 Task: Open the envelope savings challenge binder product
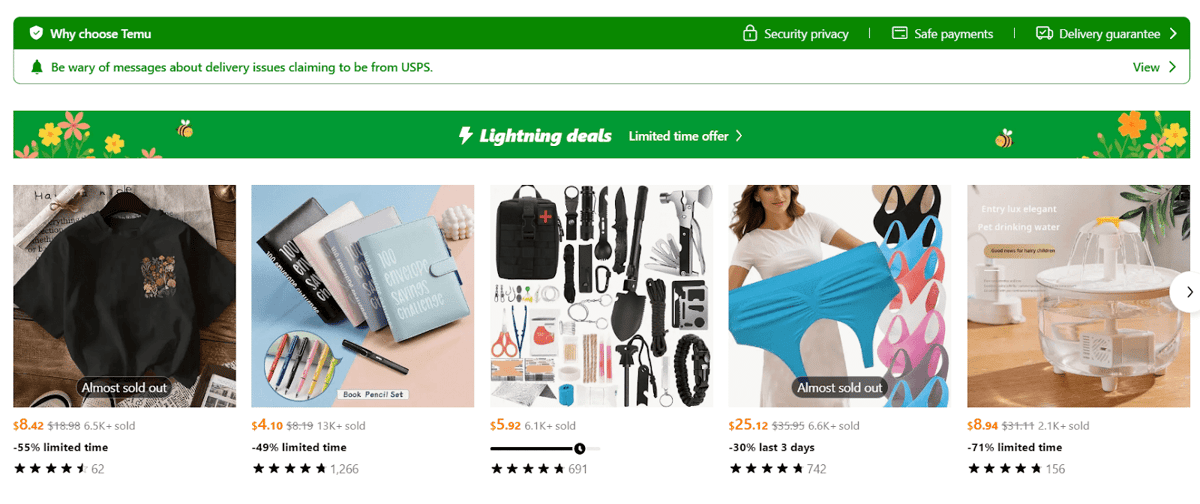[362, 295]
